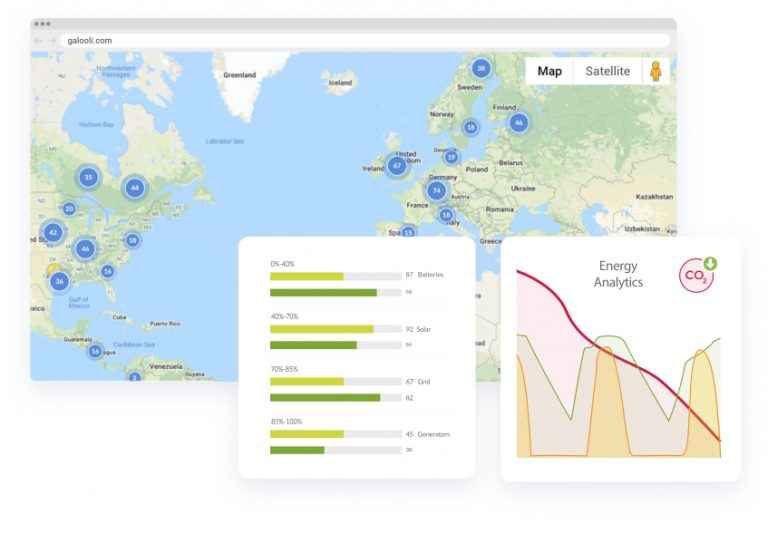The height and width of the screenshot is (534, 768).
Task: Click the Solar light-green progress bar
Action: (x=322, y=329)
